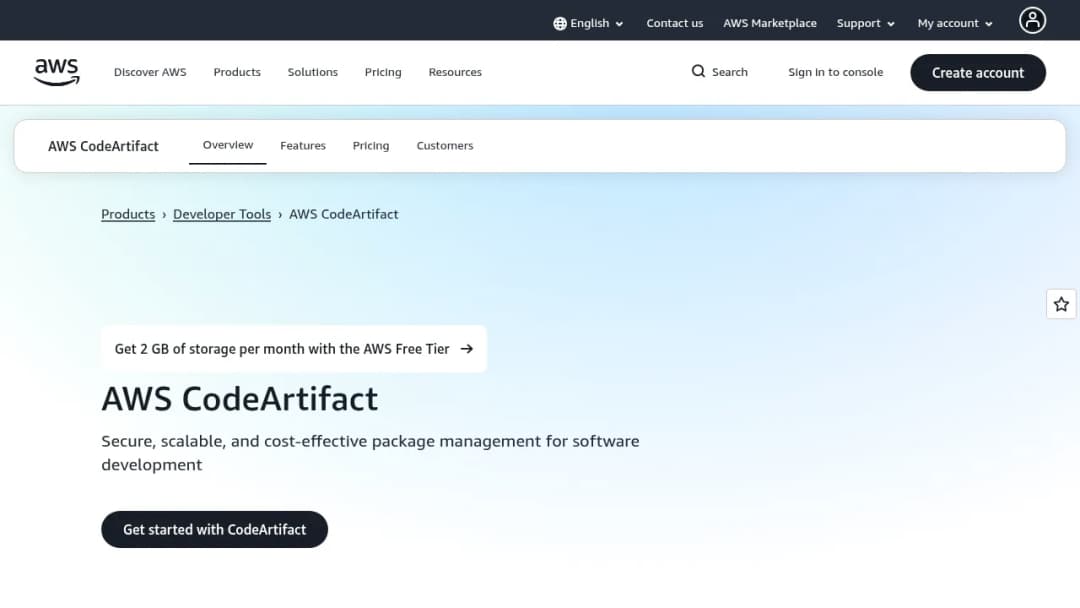Open the Discover AWS menu

150,72
